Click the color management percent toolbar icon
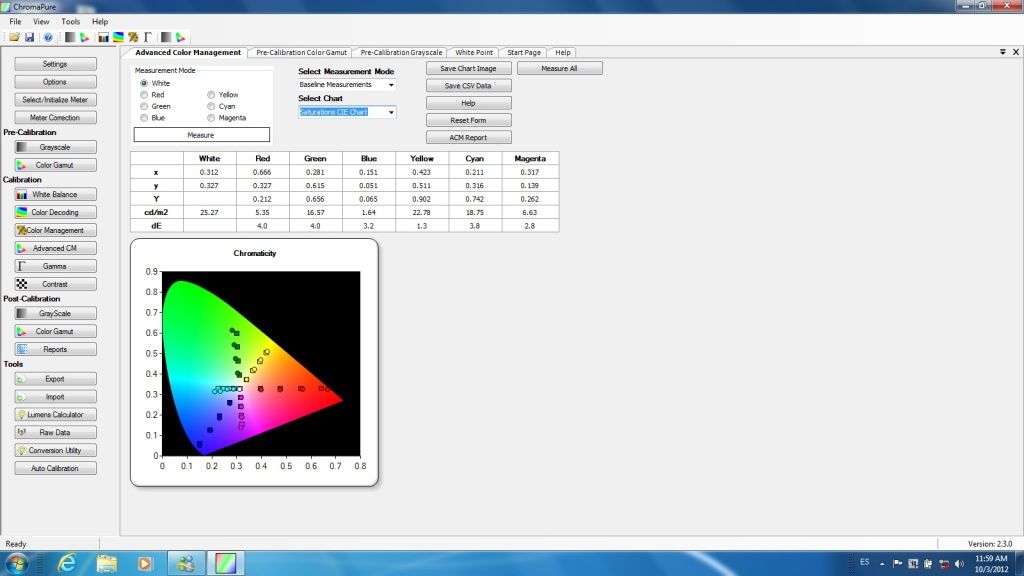 coord(133,37)
